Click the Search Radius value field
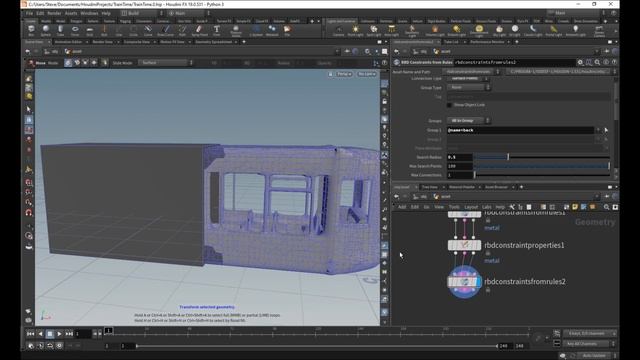640x360 pixels. (460, 157)
